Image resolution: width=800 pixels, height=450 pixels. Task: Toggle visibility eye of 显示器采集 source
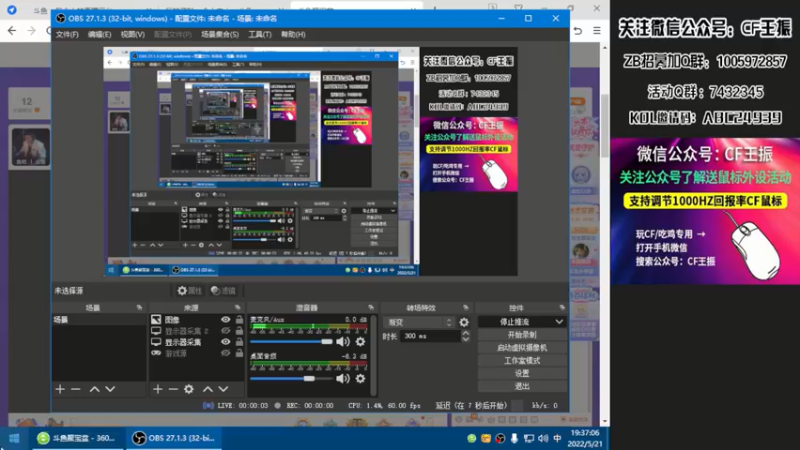coord(226,342)
